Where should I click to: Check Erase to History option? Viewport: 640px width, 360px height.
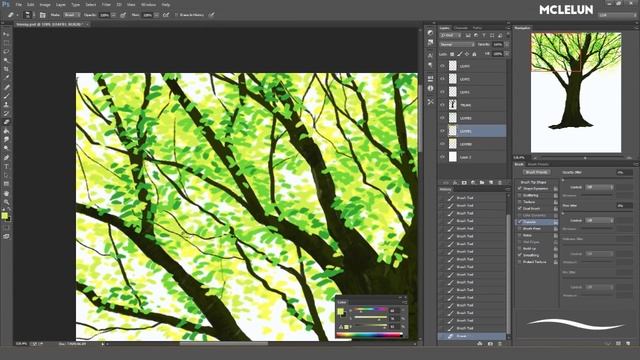click(x=177, y=15)
